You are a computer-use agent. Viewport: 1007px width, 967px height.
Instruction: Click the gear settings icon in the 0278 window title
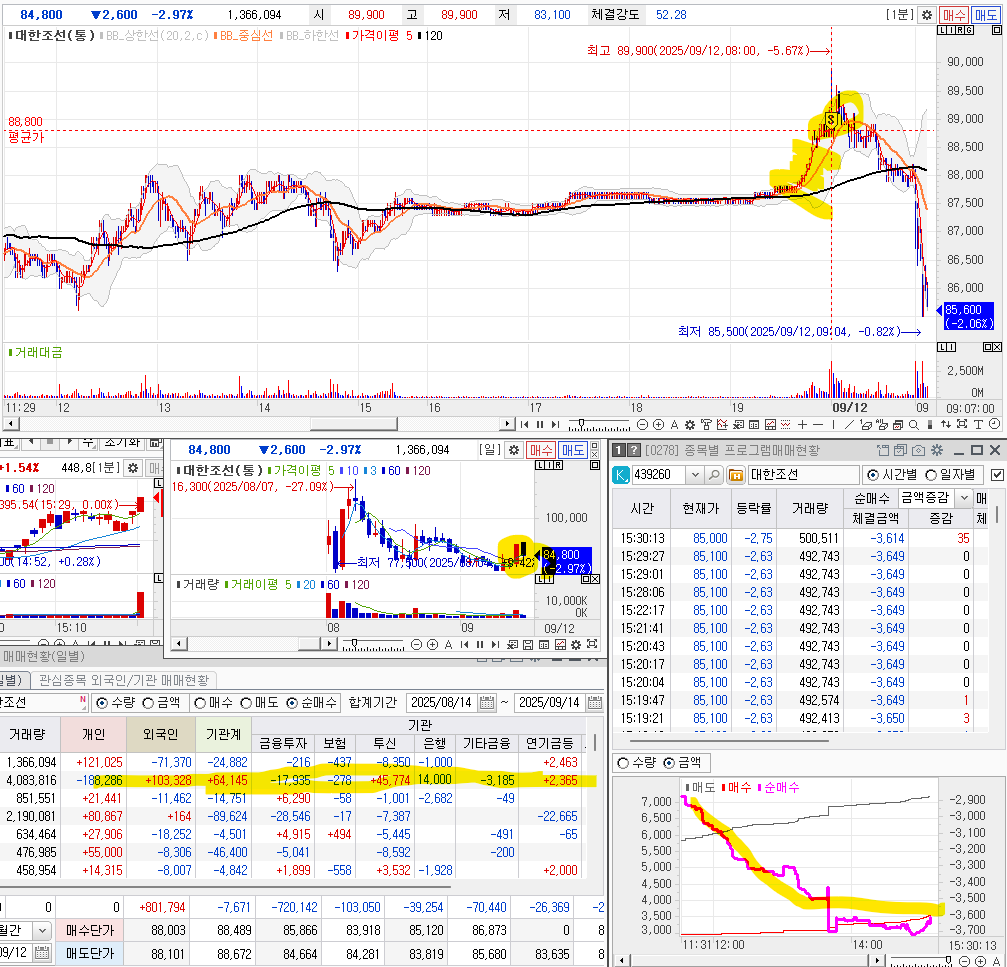click(x=937, y=451)
